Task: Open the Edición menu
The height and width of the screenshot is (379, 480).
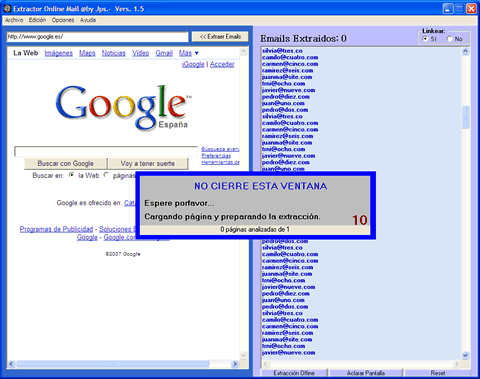Action: pyautogui.click(x=37, y=20)
